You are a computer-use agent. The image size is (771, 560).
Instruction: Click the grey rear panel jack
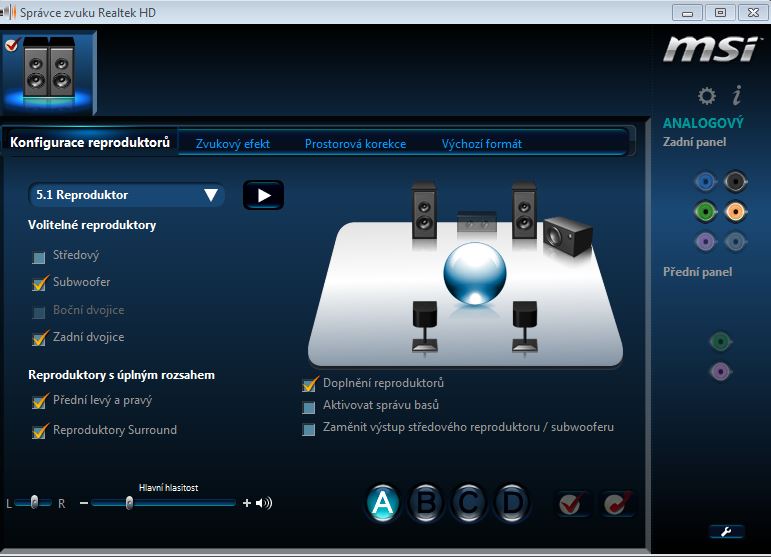(x=736, y=242)
